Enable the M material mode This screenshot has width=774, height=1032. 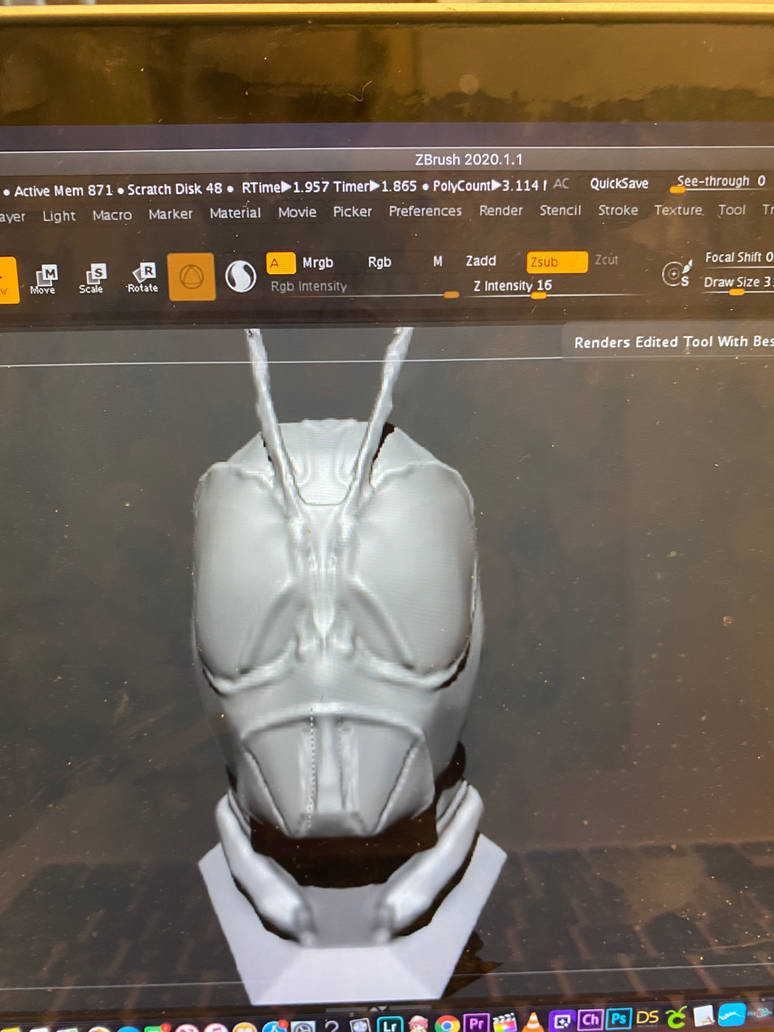[x=438, y=261]
